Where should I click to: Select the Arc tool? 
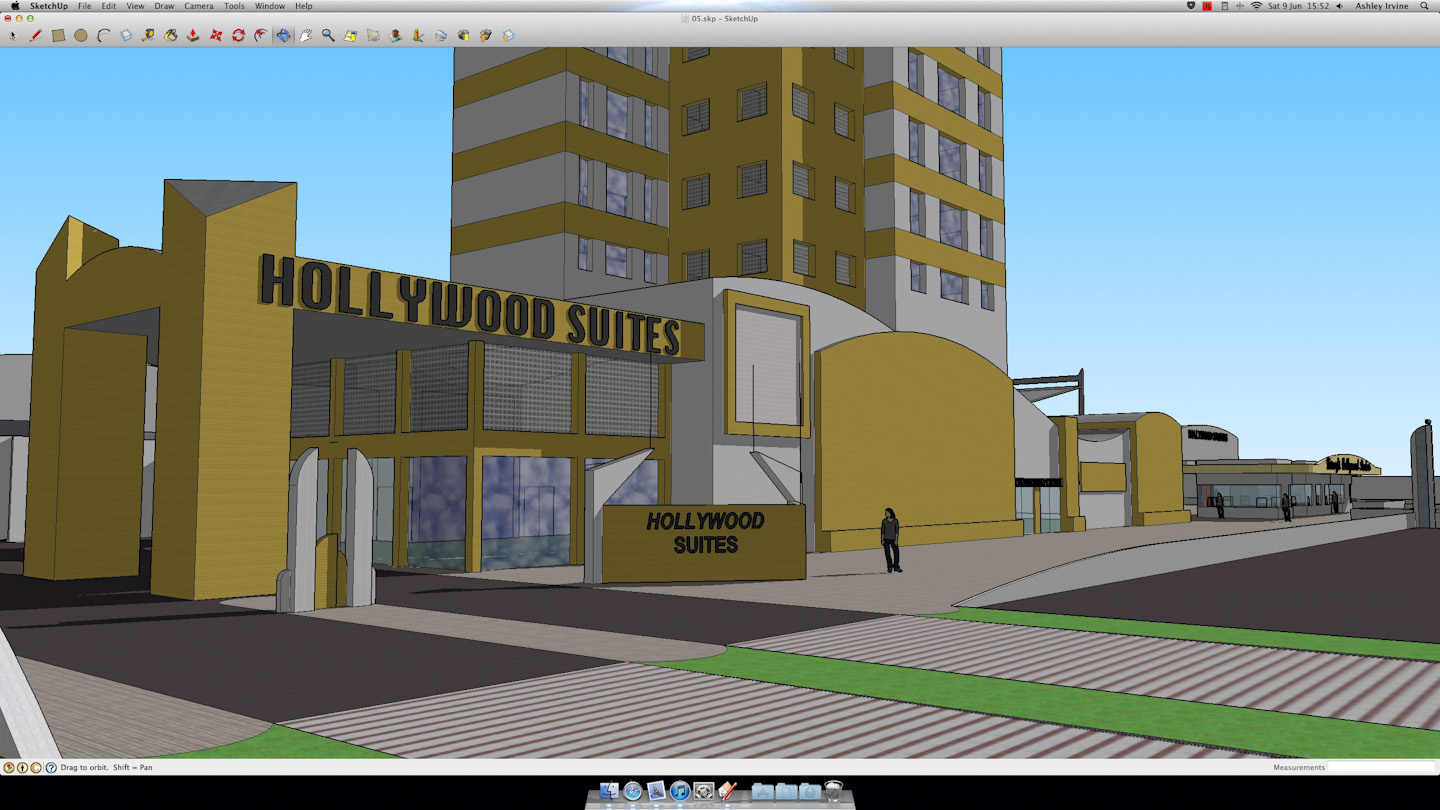104,35
